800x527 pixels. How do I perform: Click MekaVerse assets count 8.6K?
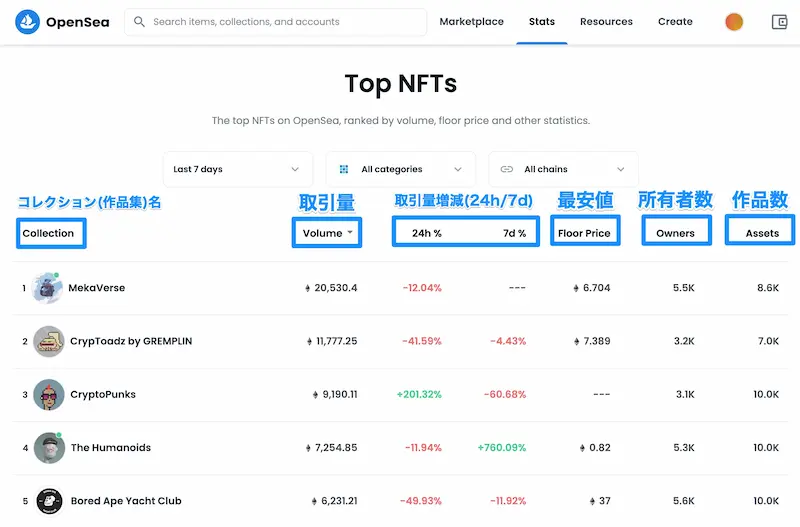(x=768, y=288)
